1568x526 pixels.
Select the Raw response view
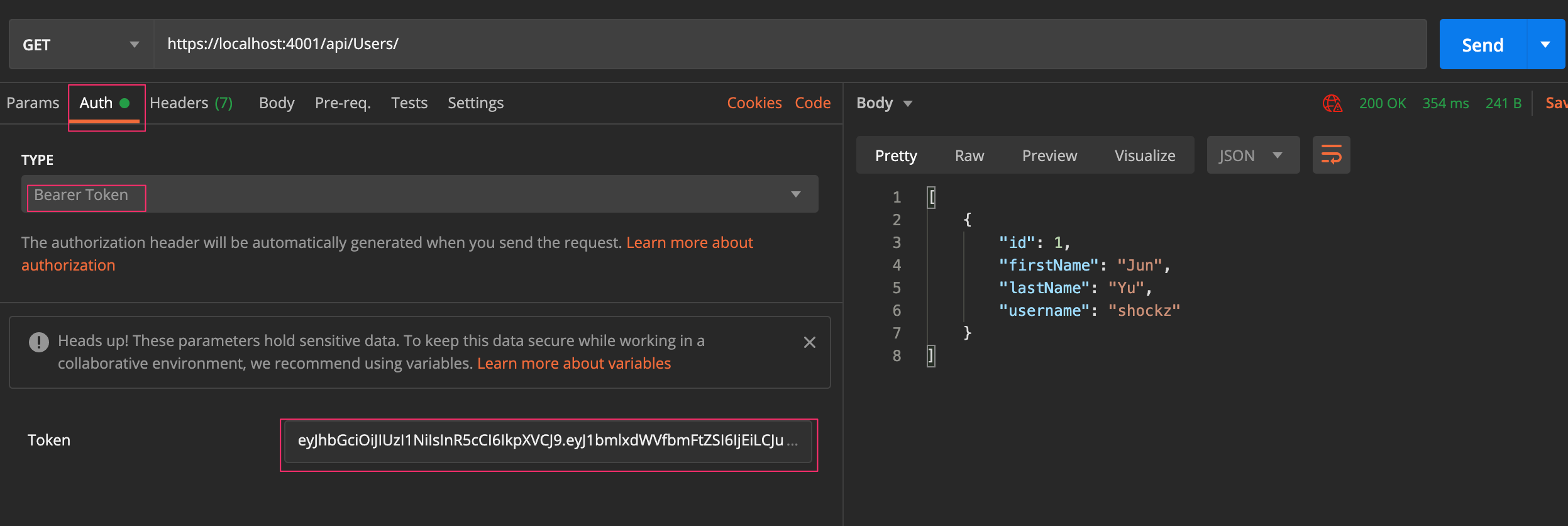(x=969, y=155)
